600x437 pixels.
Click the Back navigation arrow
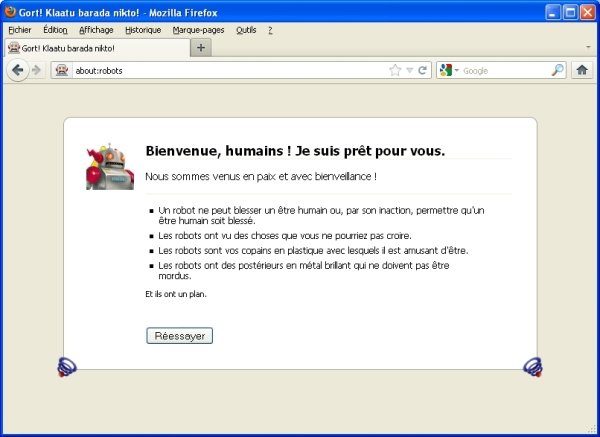pyautogui.click(x=18, y=70)
